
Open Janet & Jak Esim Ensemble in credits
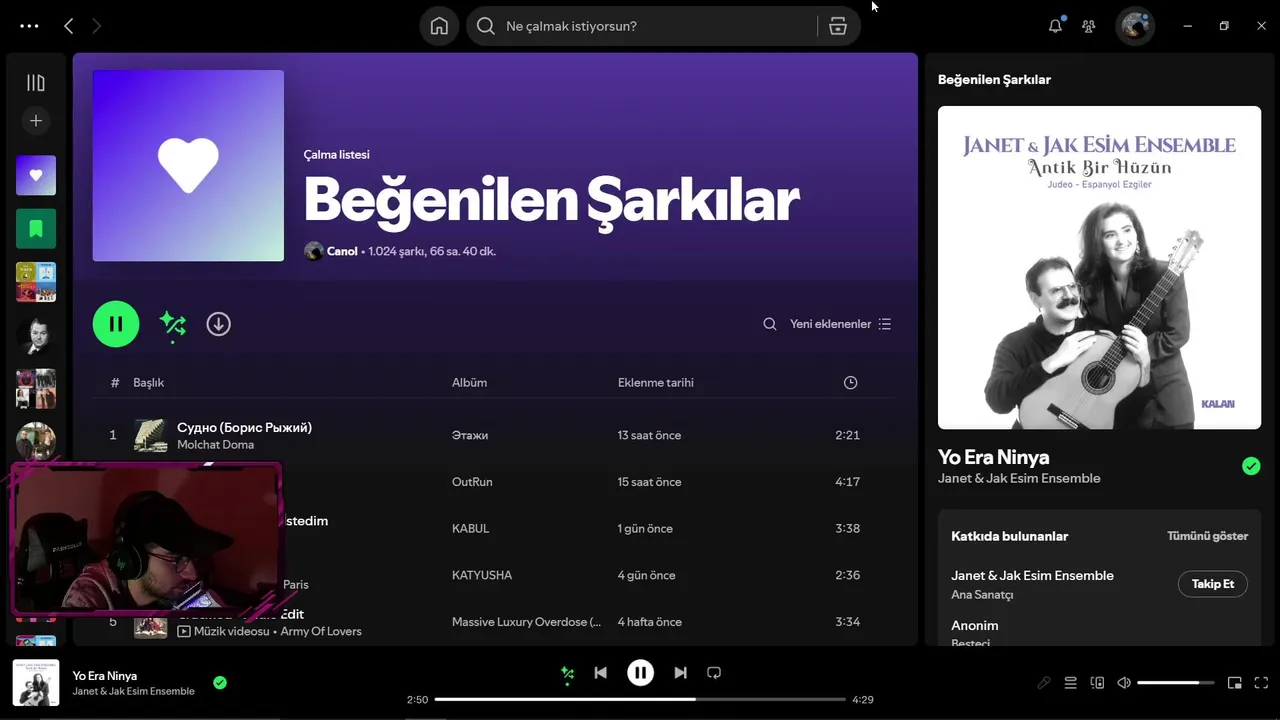pyautogui.click(x=1032, y=575)
